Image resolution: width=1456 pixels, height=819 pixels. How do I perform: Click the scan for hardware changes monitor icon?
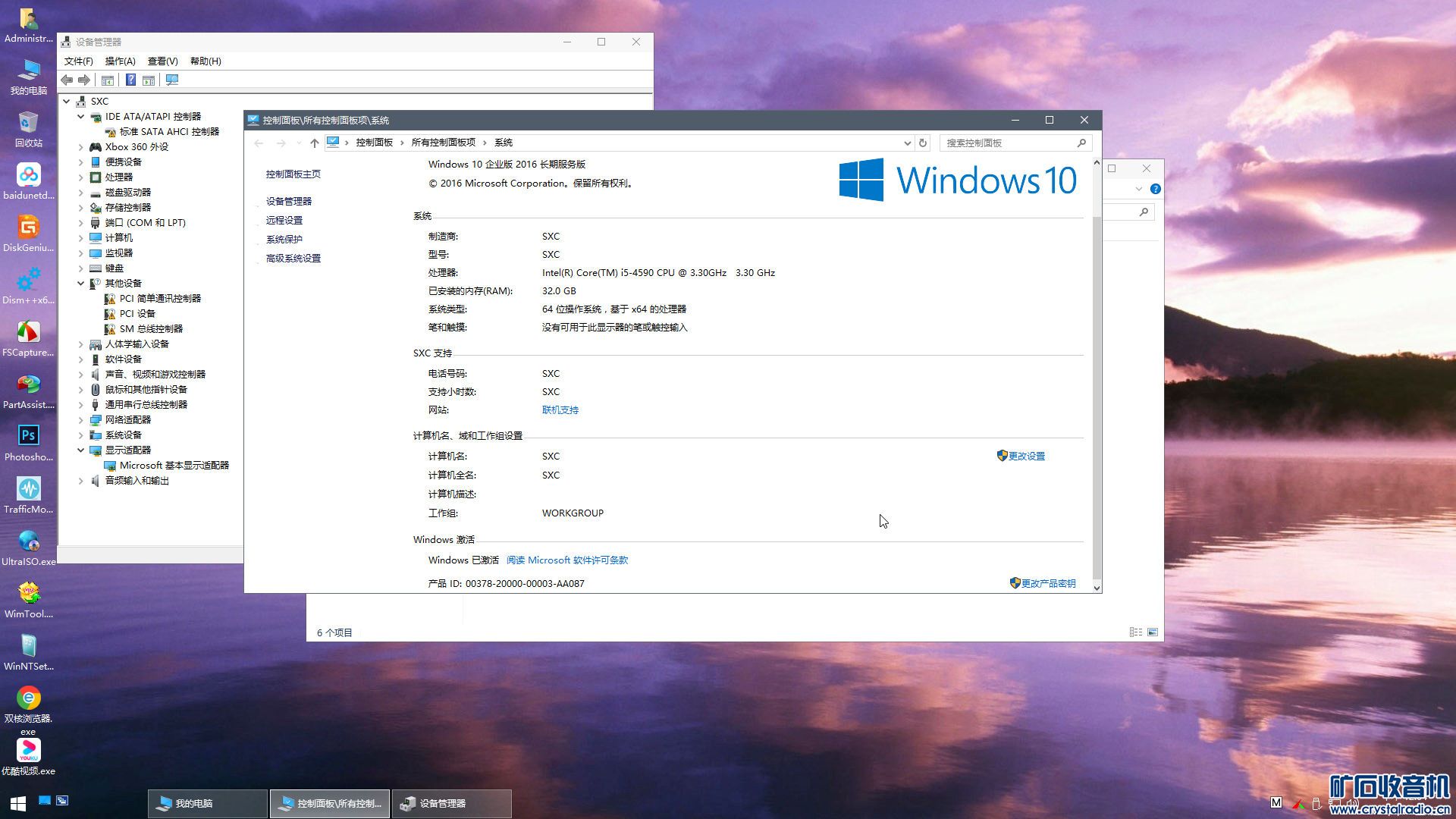172,80
